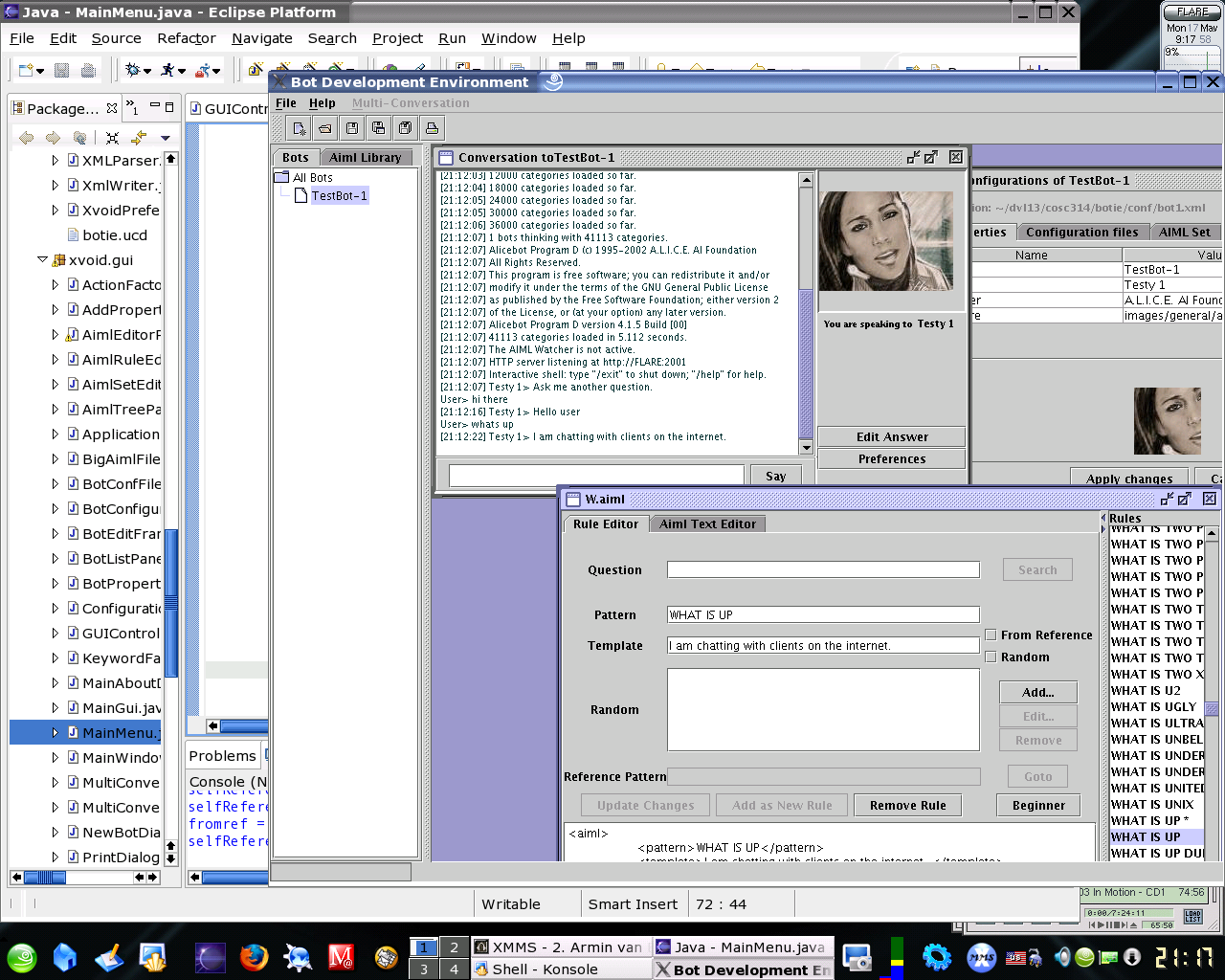Click the blue gear tray icon
Viewport: 1225px width, 980px height.
[937, 957]
